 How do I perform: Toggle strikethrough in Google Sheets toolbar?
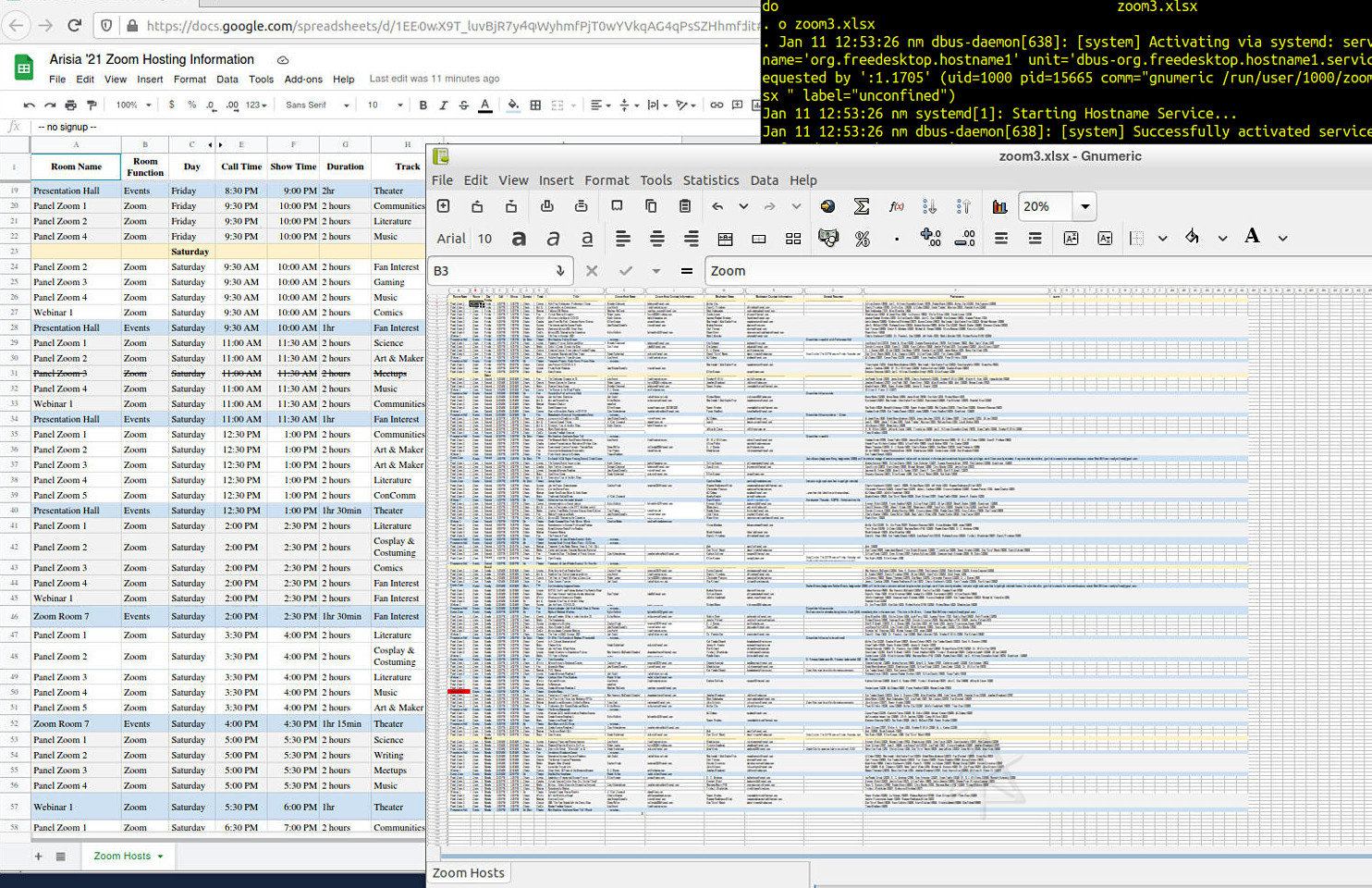coord(464,105)
